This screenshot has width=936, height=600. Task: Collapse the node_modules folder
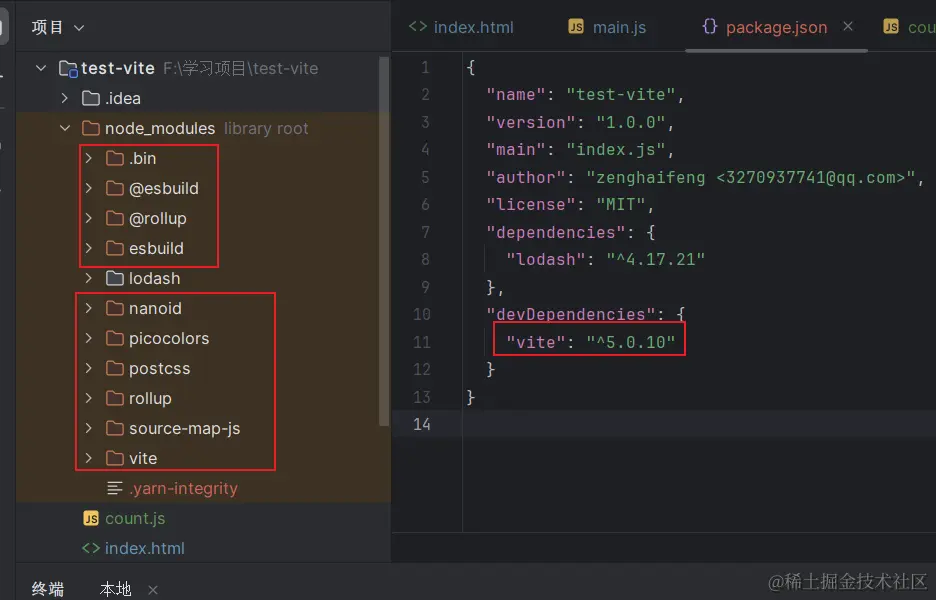click(64, 128)
